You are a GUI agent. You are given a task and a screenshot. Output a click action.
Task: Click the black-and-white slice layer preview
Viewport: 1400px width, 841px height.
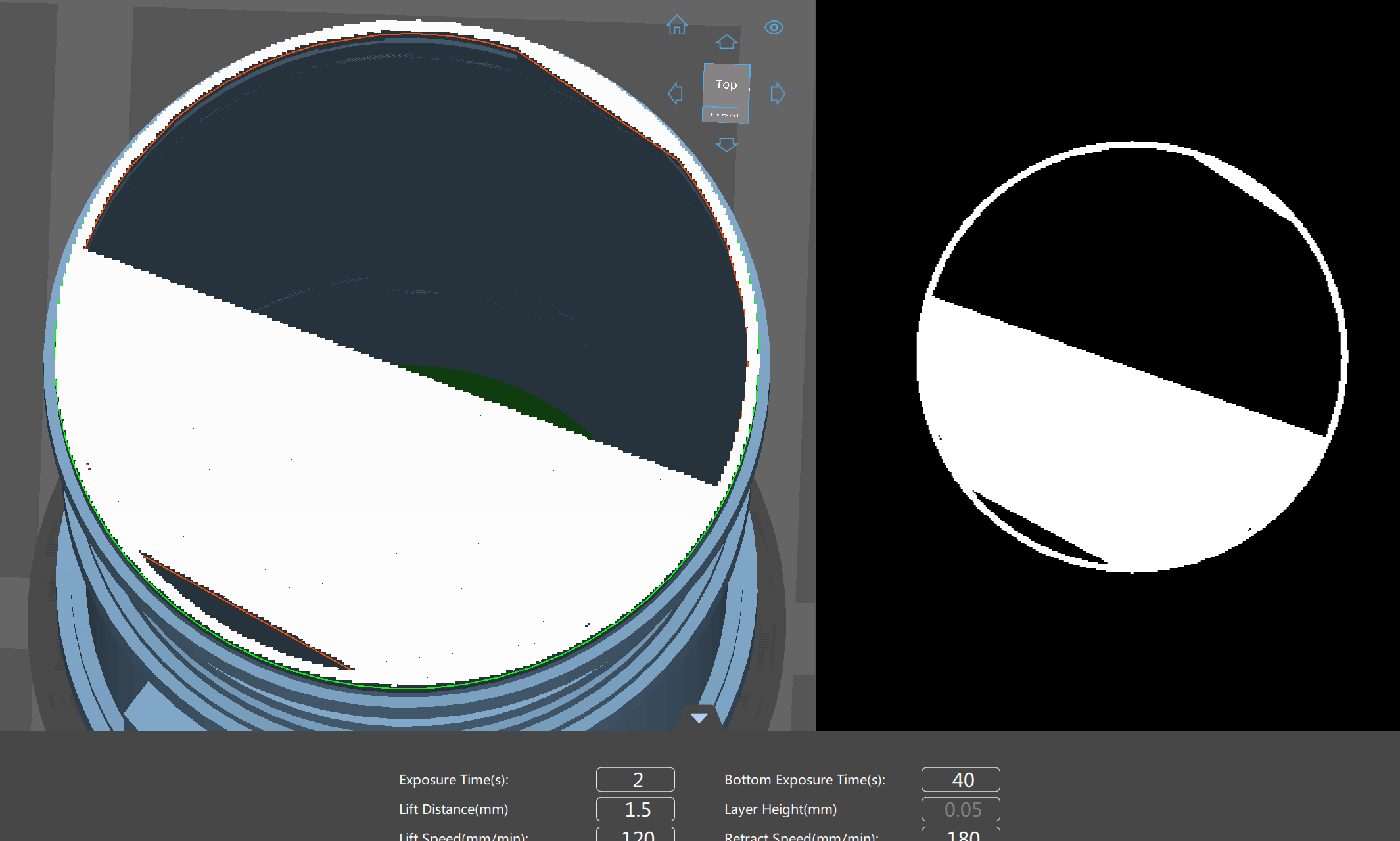pos(1108,365)
